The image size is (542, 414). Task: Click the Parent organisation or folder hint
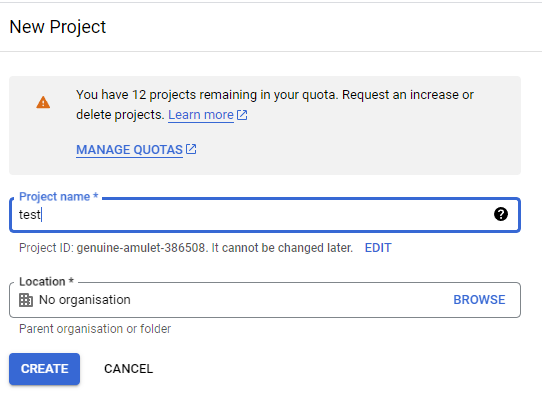tap(95, 329)
